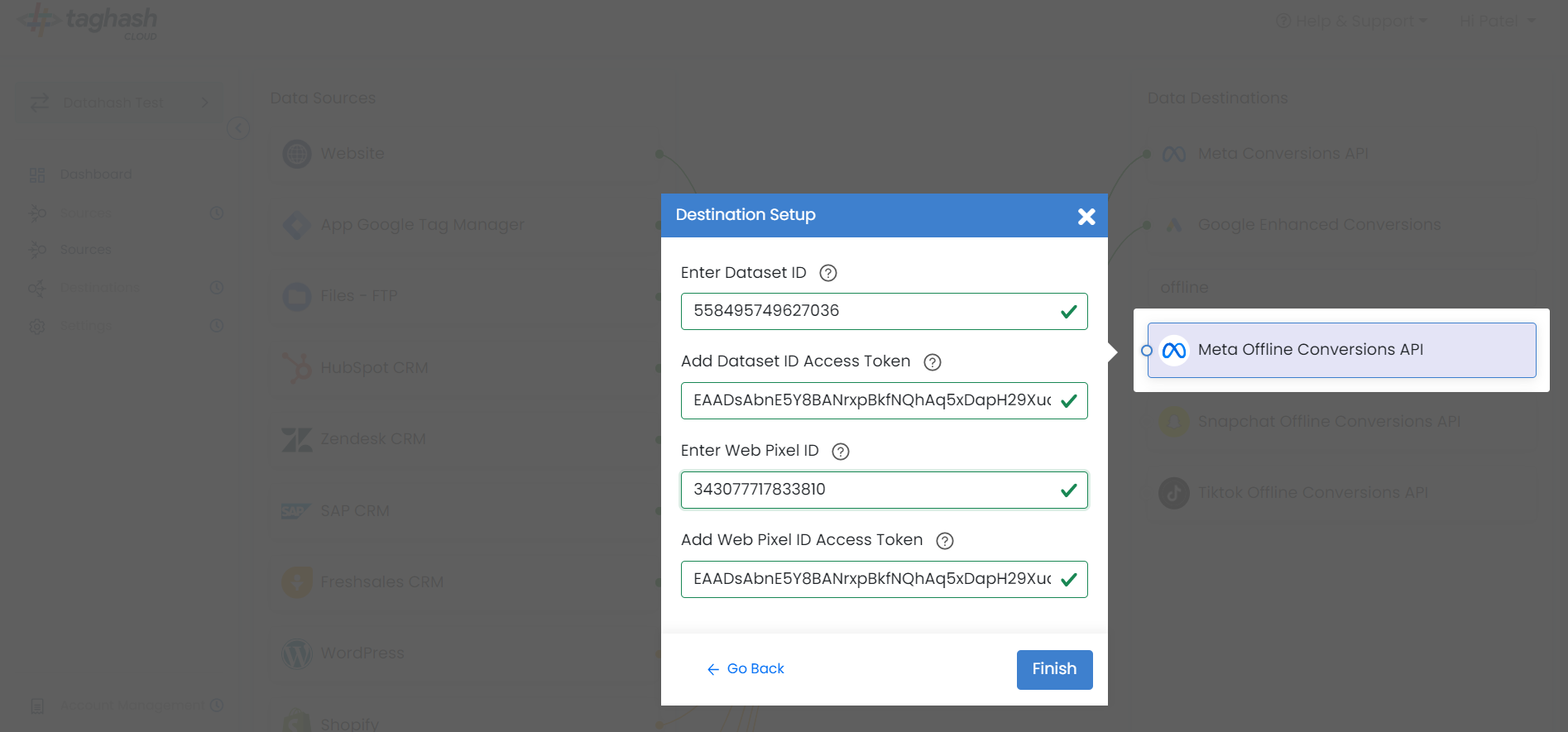Viewport: 1568px width, 732px height.
Task: Click Tiktok Offline Conversions API destination
Action: pos(1341,493)
